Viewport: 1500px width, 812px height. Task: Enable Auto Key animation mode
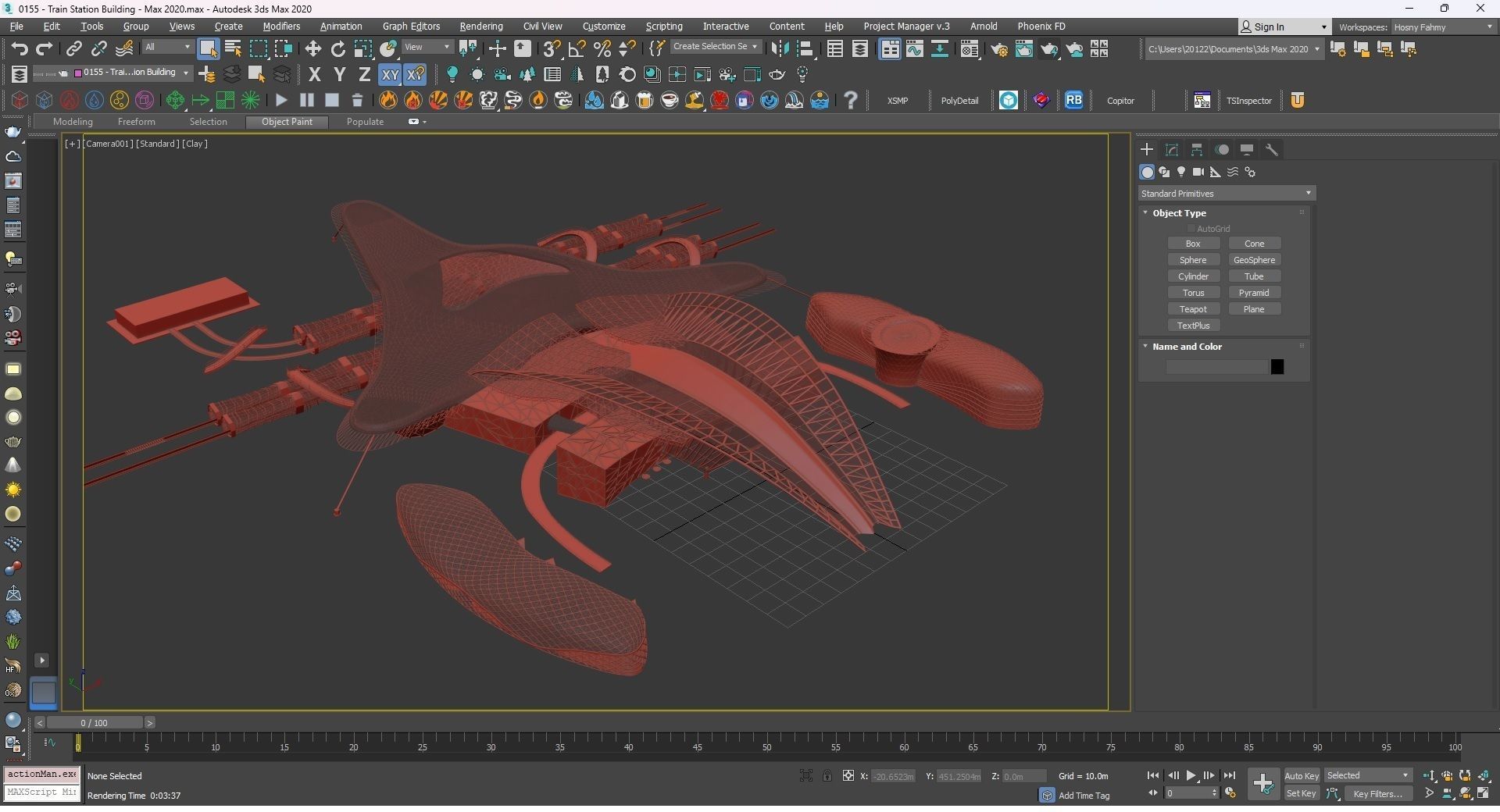(1301, 775)
